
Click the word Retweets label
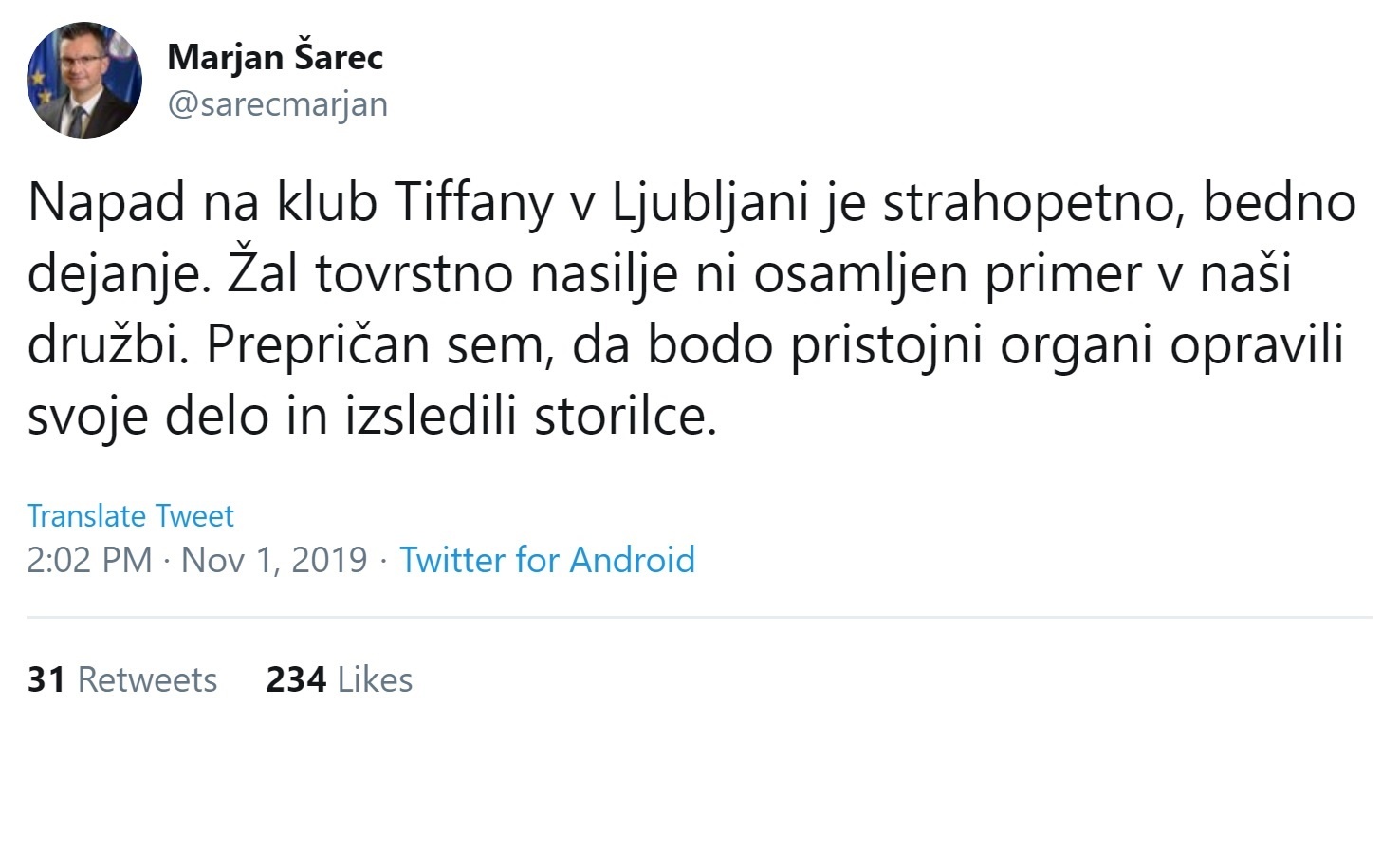(147, 679)
